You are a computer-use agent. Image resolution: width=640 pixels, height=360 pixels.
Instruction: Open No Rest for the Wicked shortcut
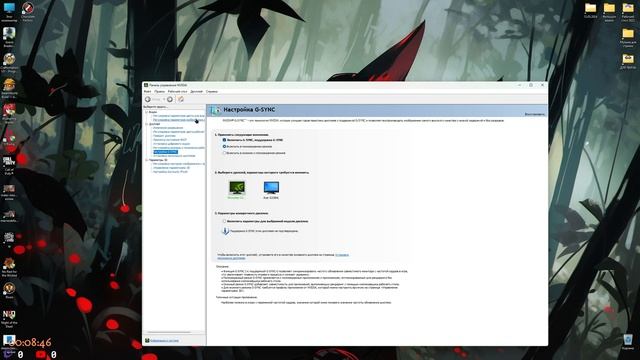[x=9, y=267]
